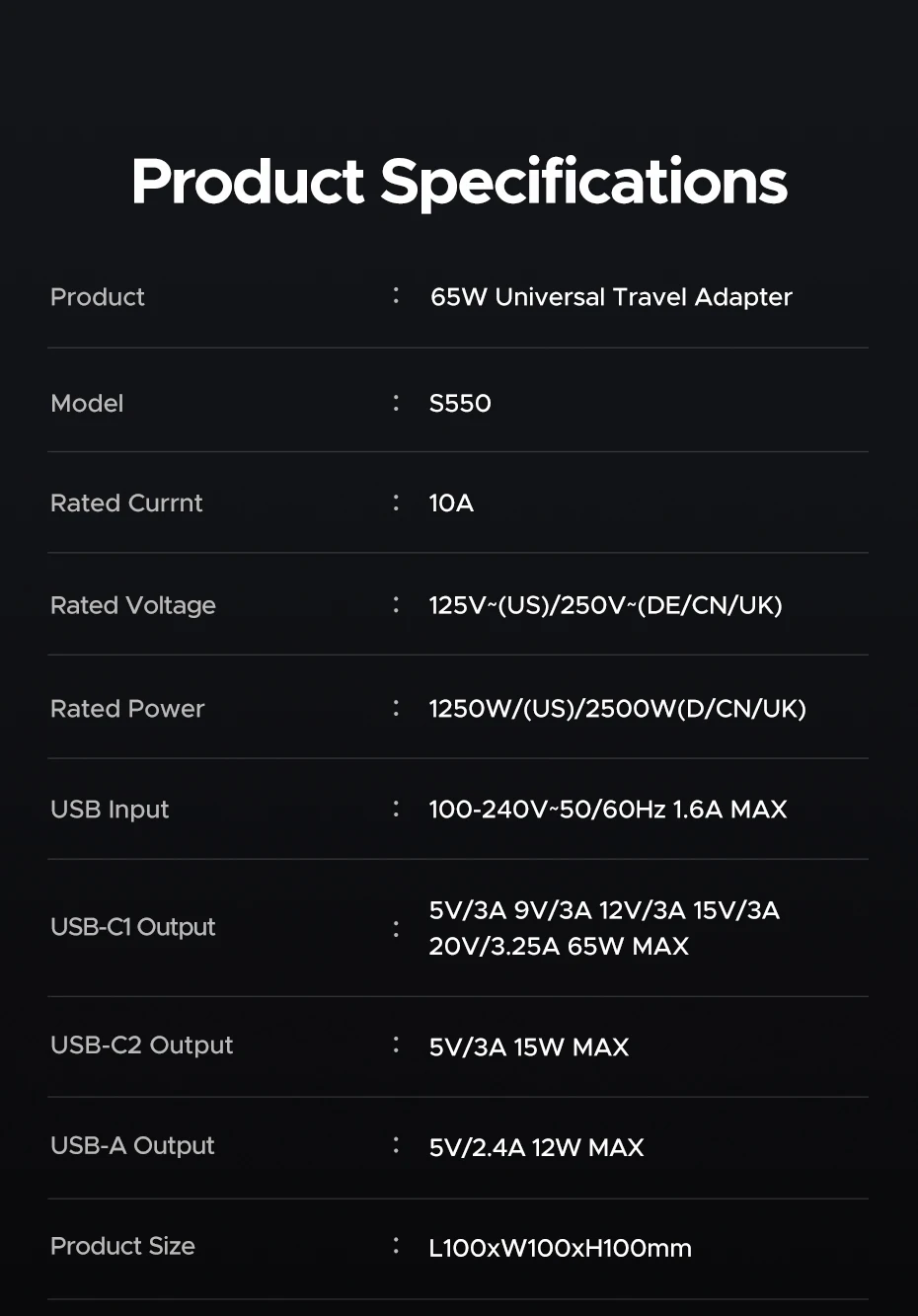Select the 125V~(US)/250V~(DE/CN/UK) voltage value
The width and height of the screenshot is (918, 1316).
pyautogui.click(x=605, y=605)
